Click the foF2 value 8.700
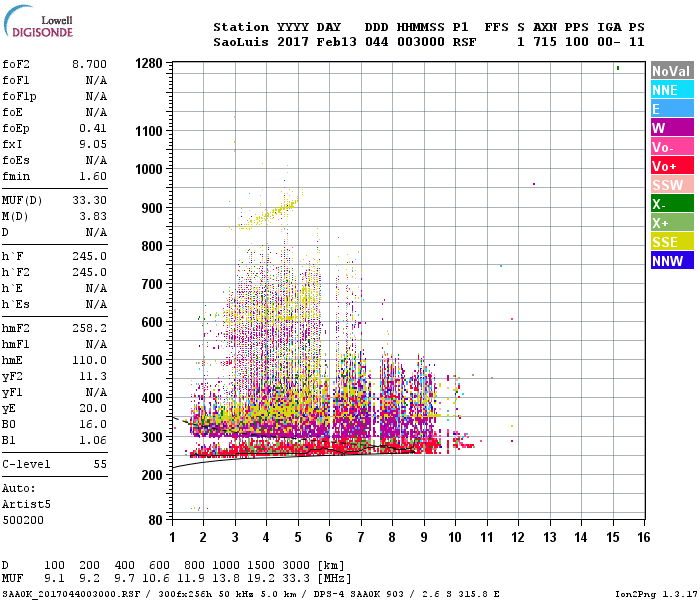 coord(89,64)
